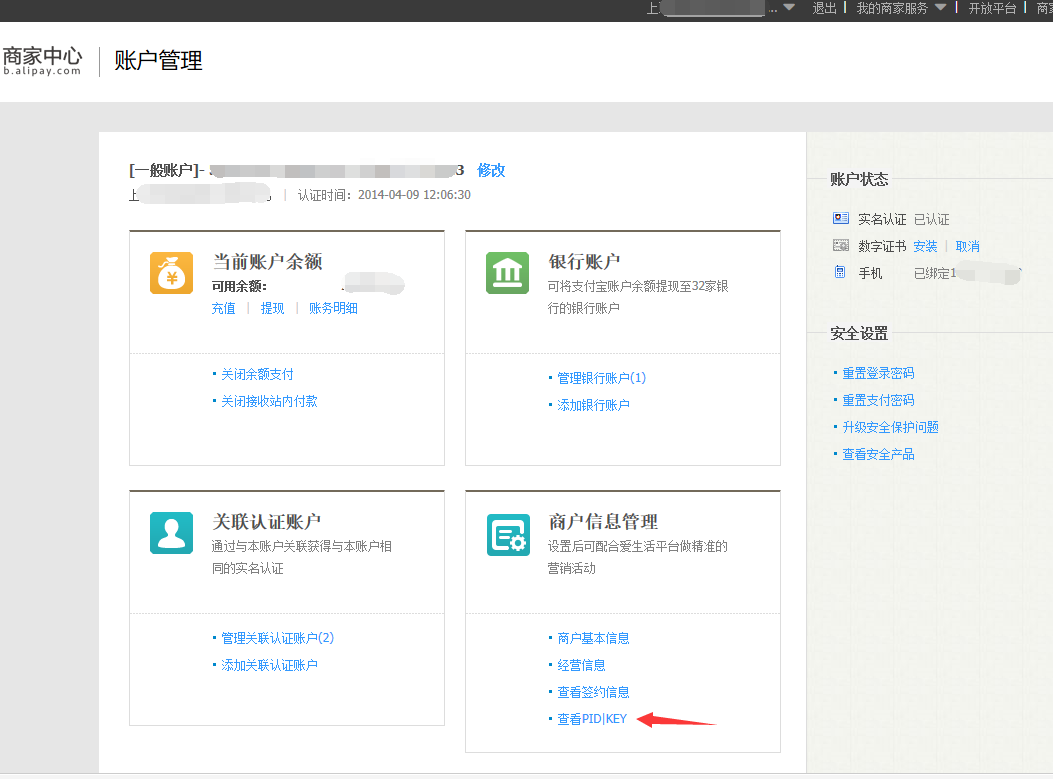This screenshot has height=779, width=1053.
Task: Click the money bag balance icon
Action: (171, 273)
